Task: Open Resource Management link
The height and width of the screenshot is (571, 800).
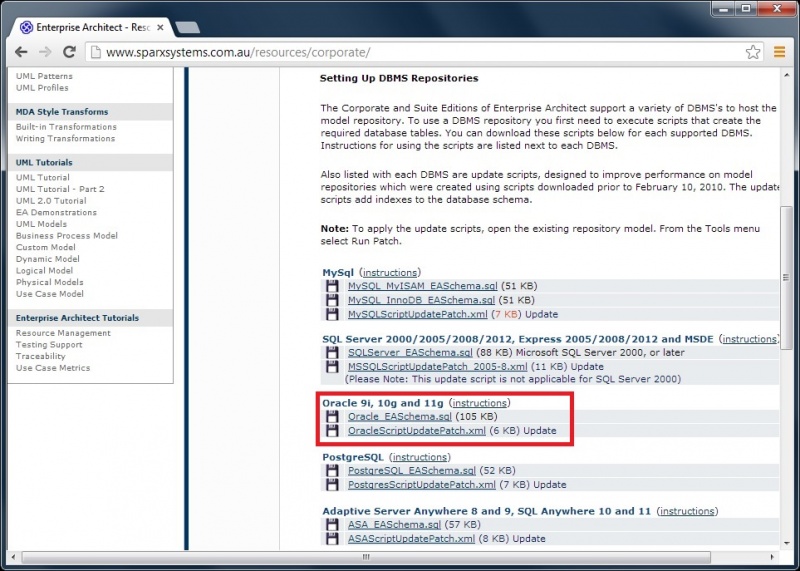Action: pyautogui.click(x=63, y=333)
